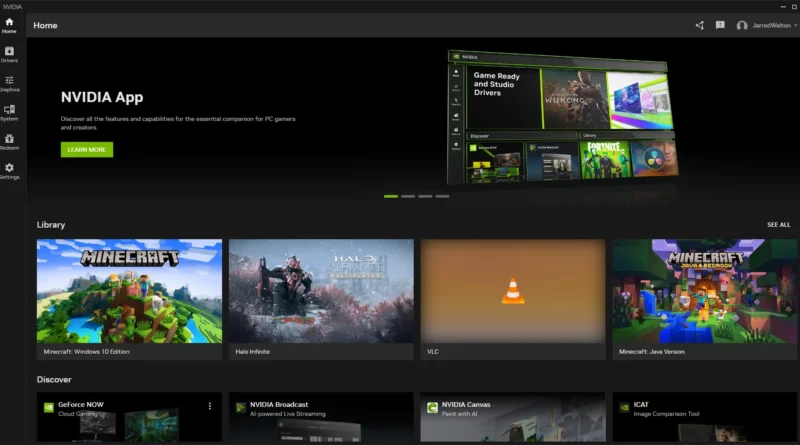
Task: Open the Halo Infinite thumbnail
Action: tap(321, 291)
